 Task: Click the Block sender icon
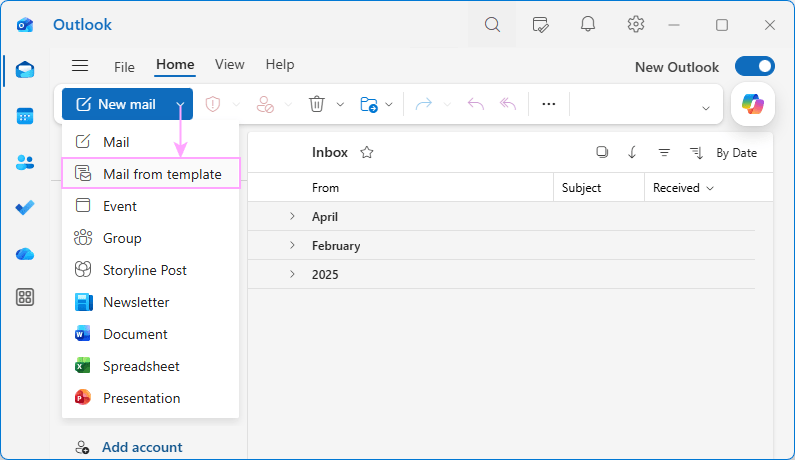(x=265, y=104)
